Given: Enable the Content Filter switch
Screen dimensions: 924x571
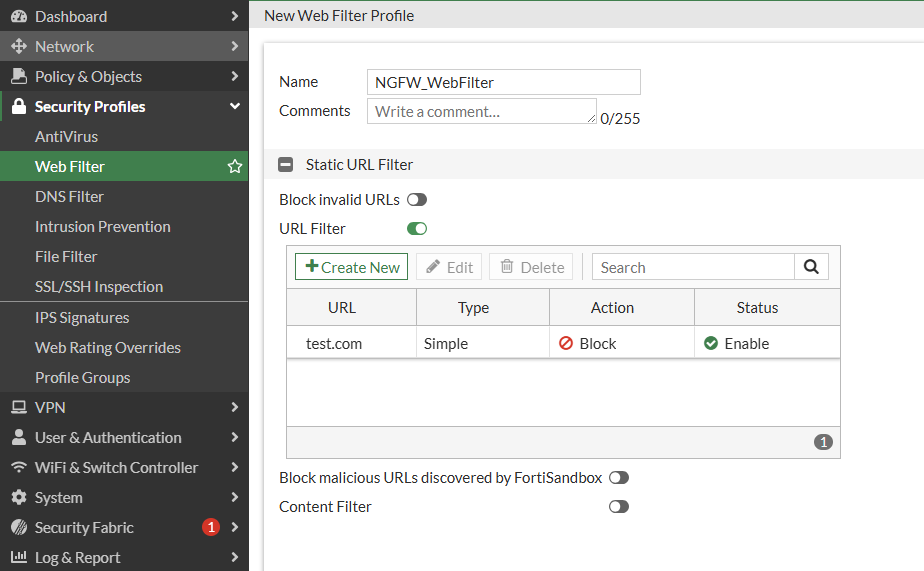Looking at the screenshot, I should pos(619,507).
